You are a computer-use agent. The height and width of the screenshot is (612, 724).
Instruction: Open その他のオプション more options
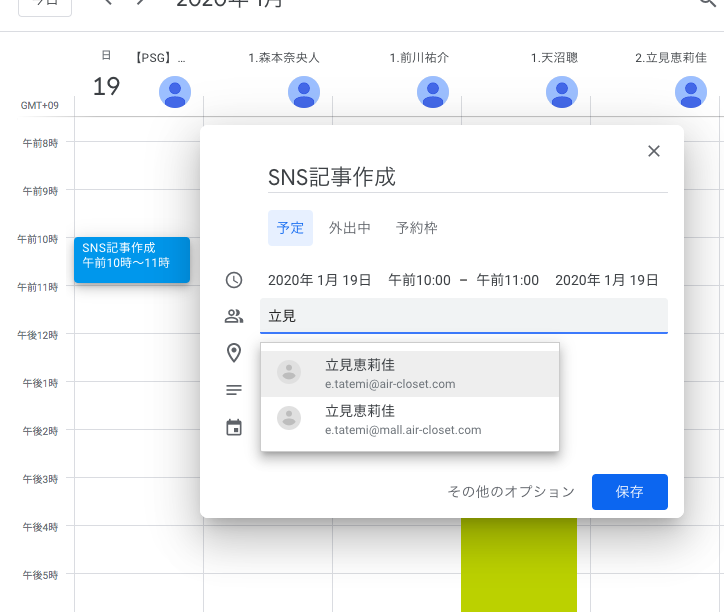point(511,492)
